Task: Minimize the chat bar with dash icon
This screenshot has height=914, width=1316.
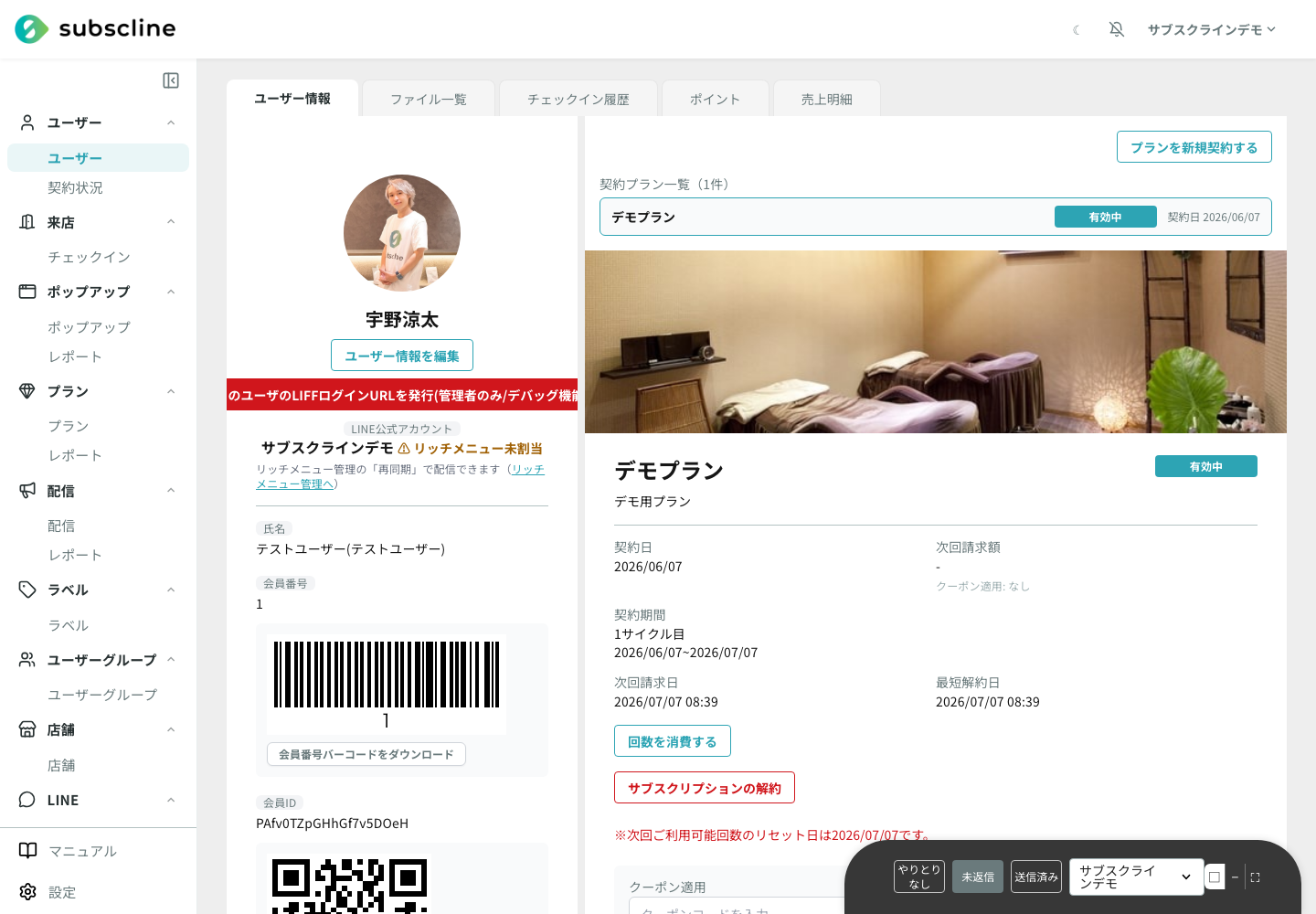Action: [1235, 877]
